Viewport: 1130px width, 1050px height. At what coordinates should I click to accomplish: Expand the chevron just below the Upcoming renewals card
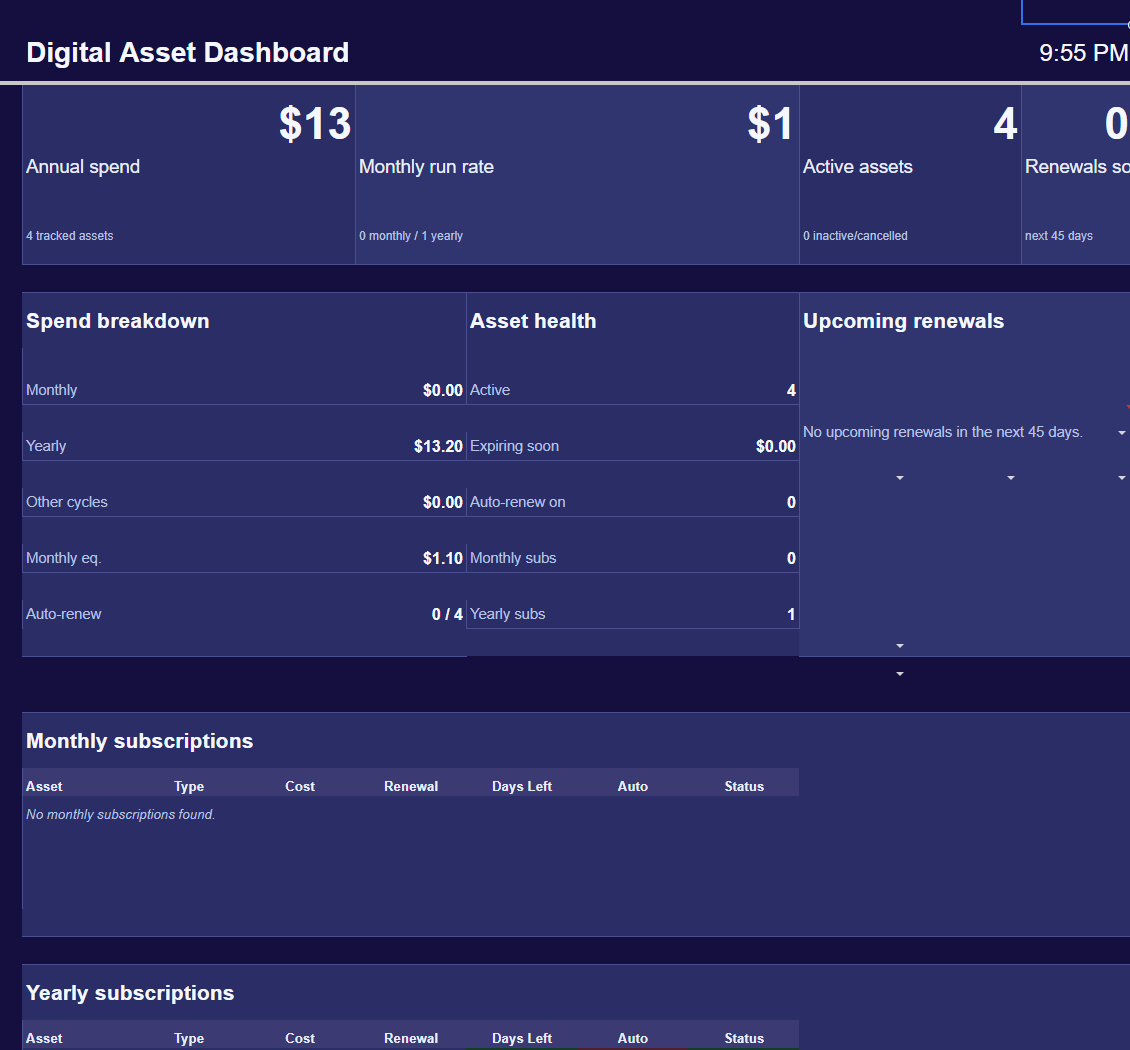coord(899,674)
